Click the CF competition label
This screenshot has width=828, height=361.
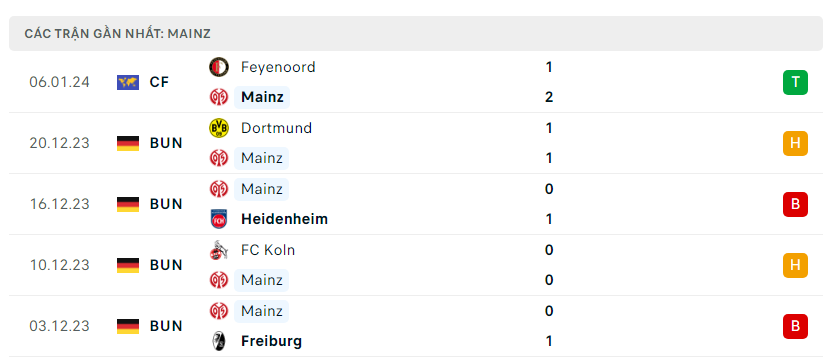click(159, 82)
